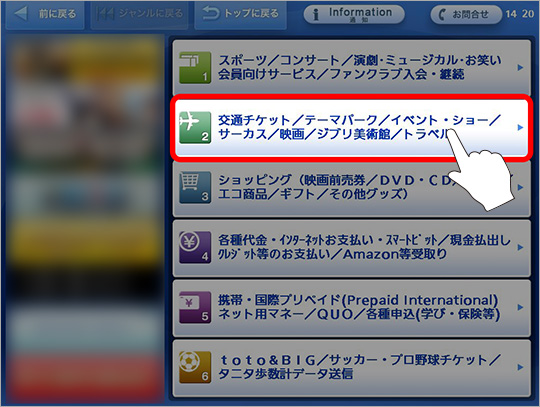Tap the soccer ball icon numbered 6
The width and height of the screenshot is (540, 407).
(x=195, y=367)
